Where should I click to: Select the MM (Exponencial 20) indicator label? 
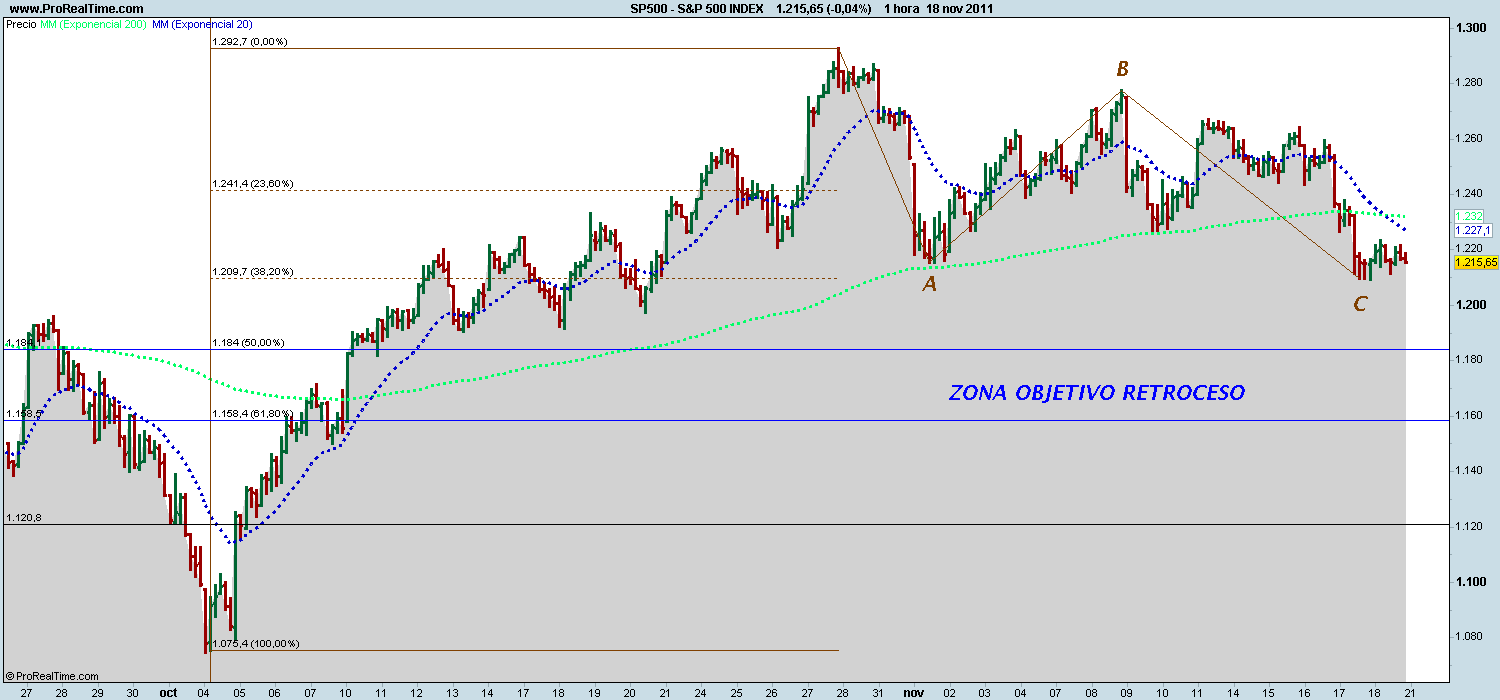[201, 24]
